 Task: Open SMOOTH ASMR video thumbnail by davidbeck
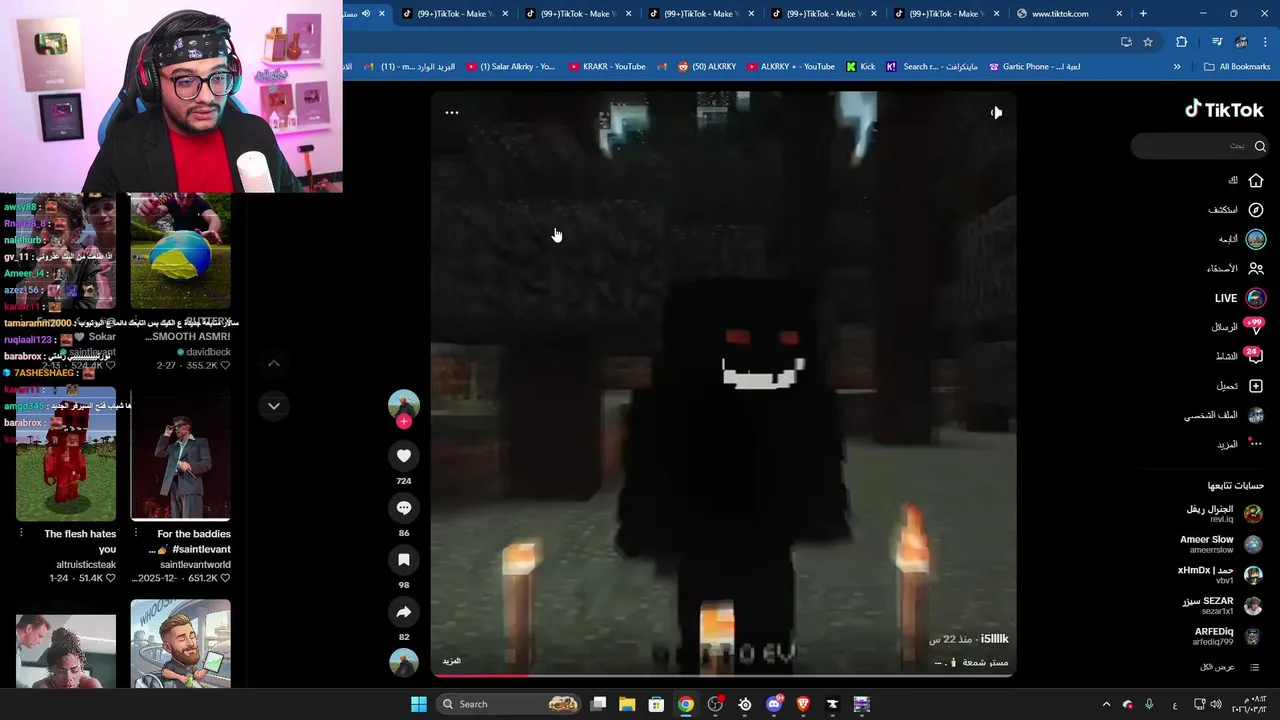point(180,250)
